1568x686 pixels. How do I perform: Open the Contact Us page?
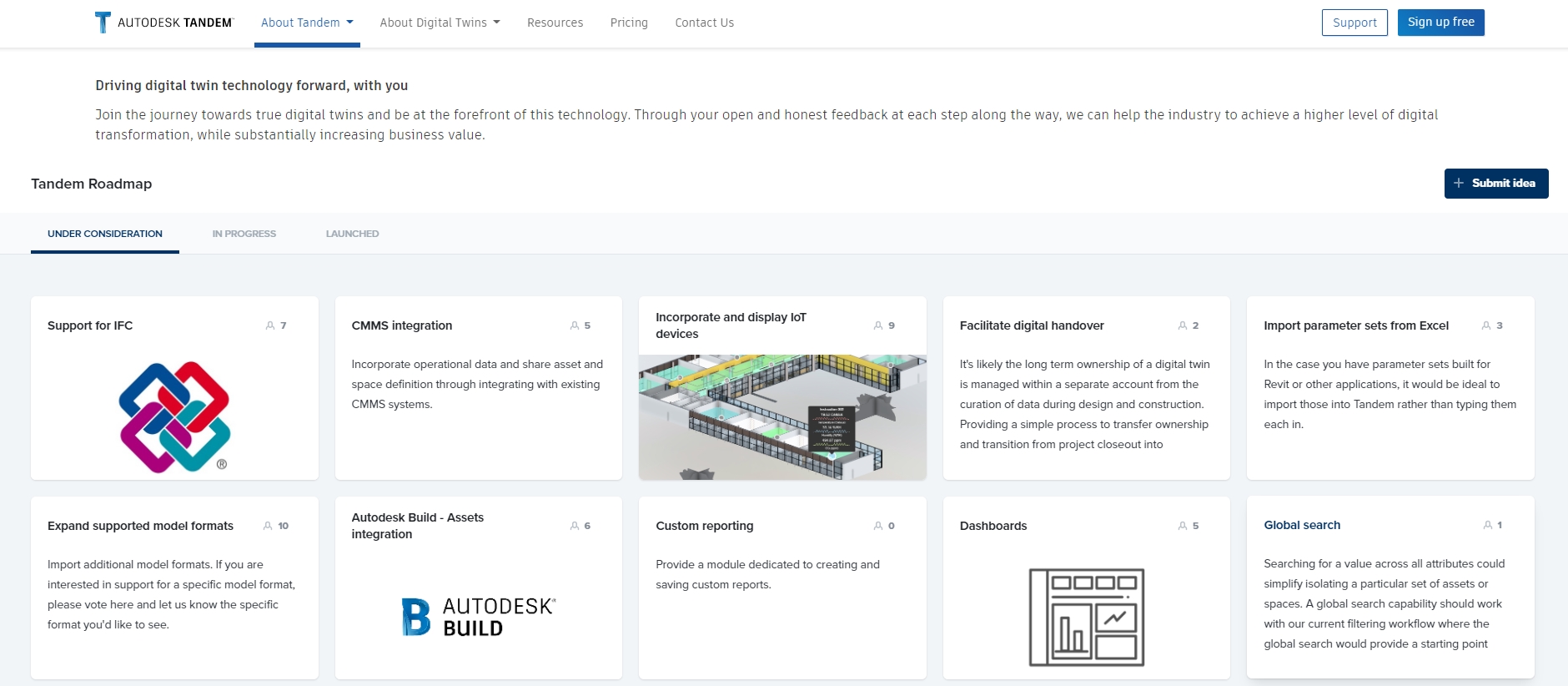tap(704, 23)
